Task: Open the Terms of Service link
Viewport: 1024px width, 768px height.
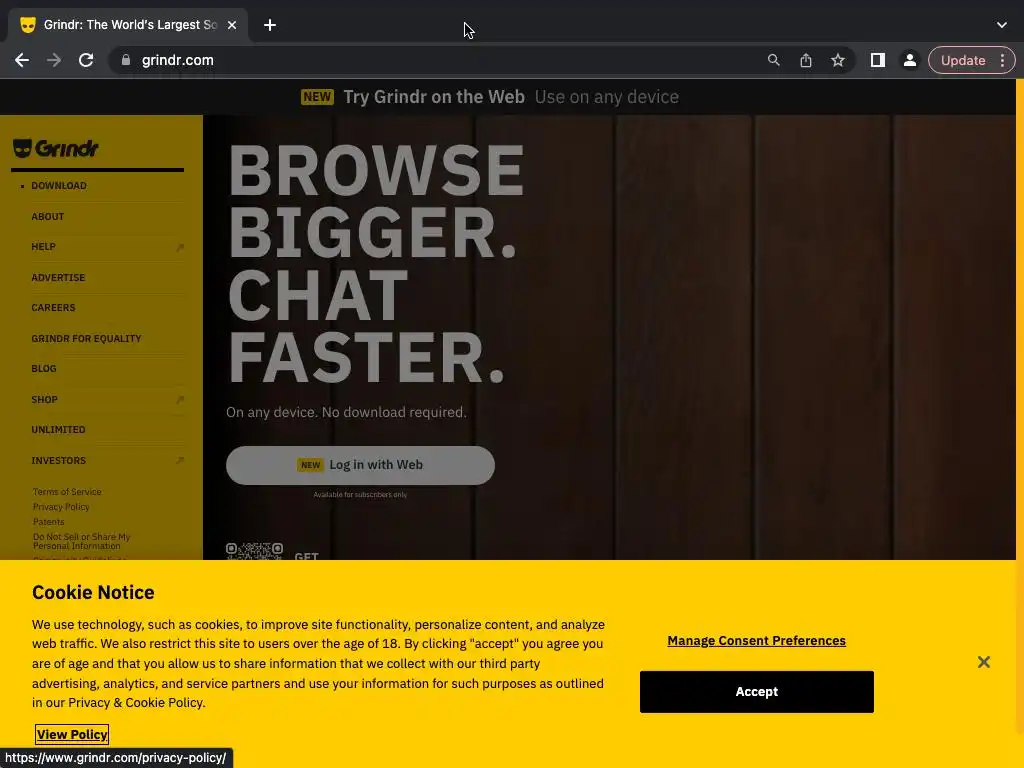Action: (67, 492)
